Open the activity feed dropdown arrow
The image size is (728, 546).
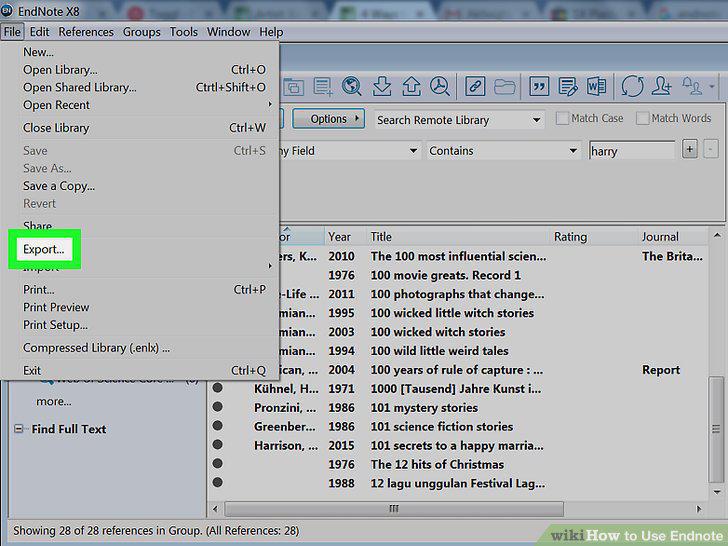click(712, 86)
